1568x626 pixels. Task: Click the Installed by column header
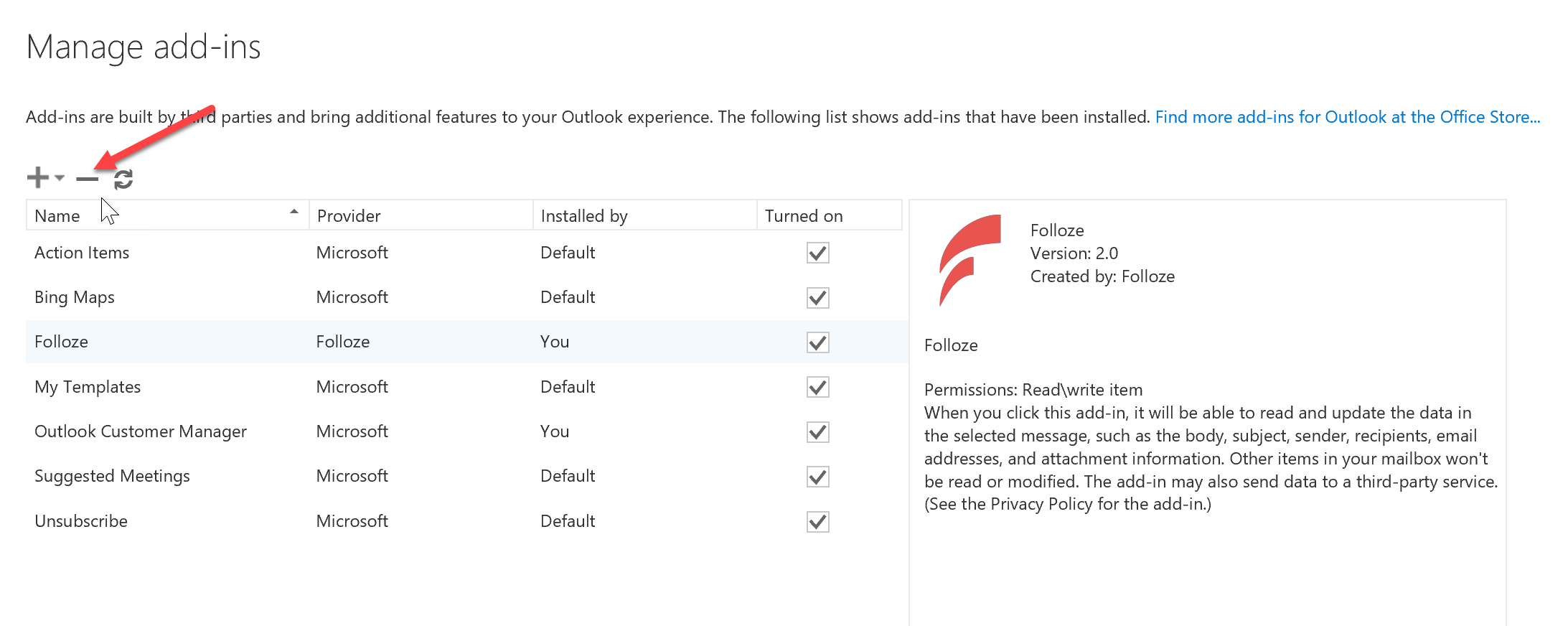pyautogui.click(x=644, y=215)
